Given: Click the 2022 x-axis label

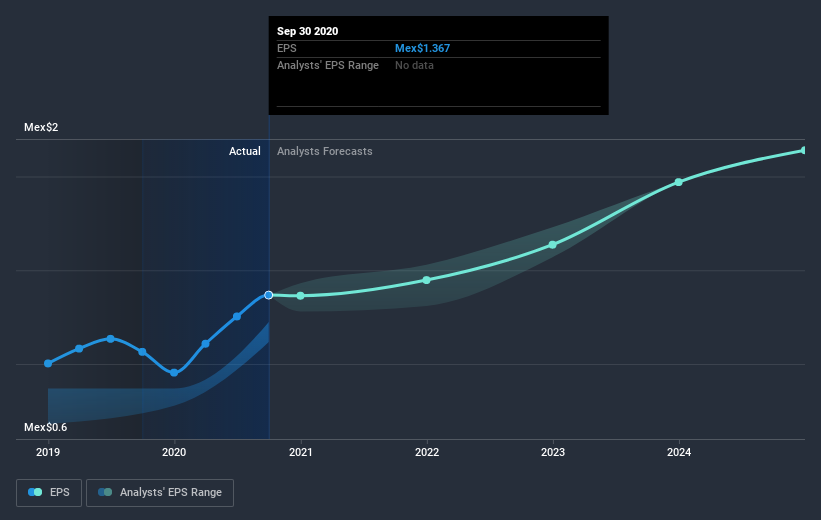Looking at the screenshot, I should [x=427, y=452].
